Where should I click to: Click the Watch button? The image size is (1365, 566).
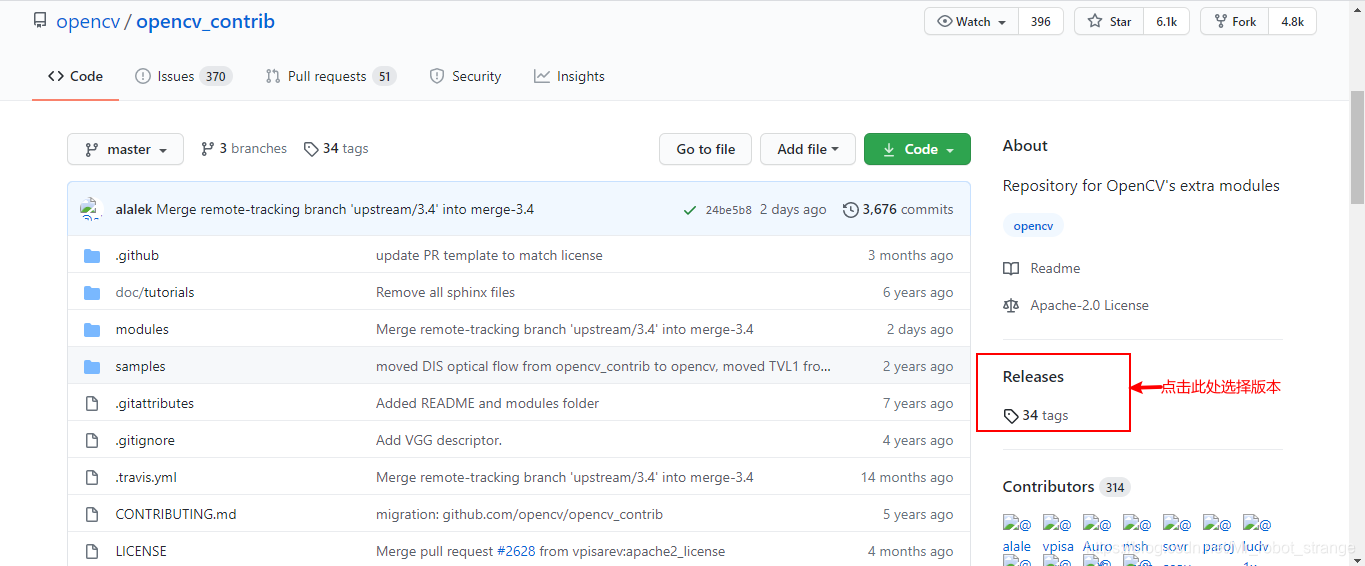coord(972,21)
